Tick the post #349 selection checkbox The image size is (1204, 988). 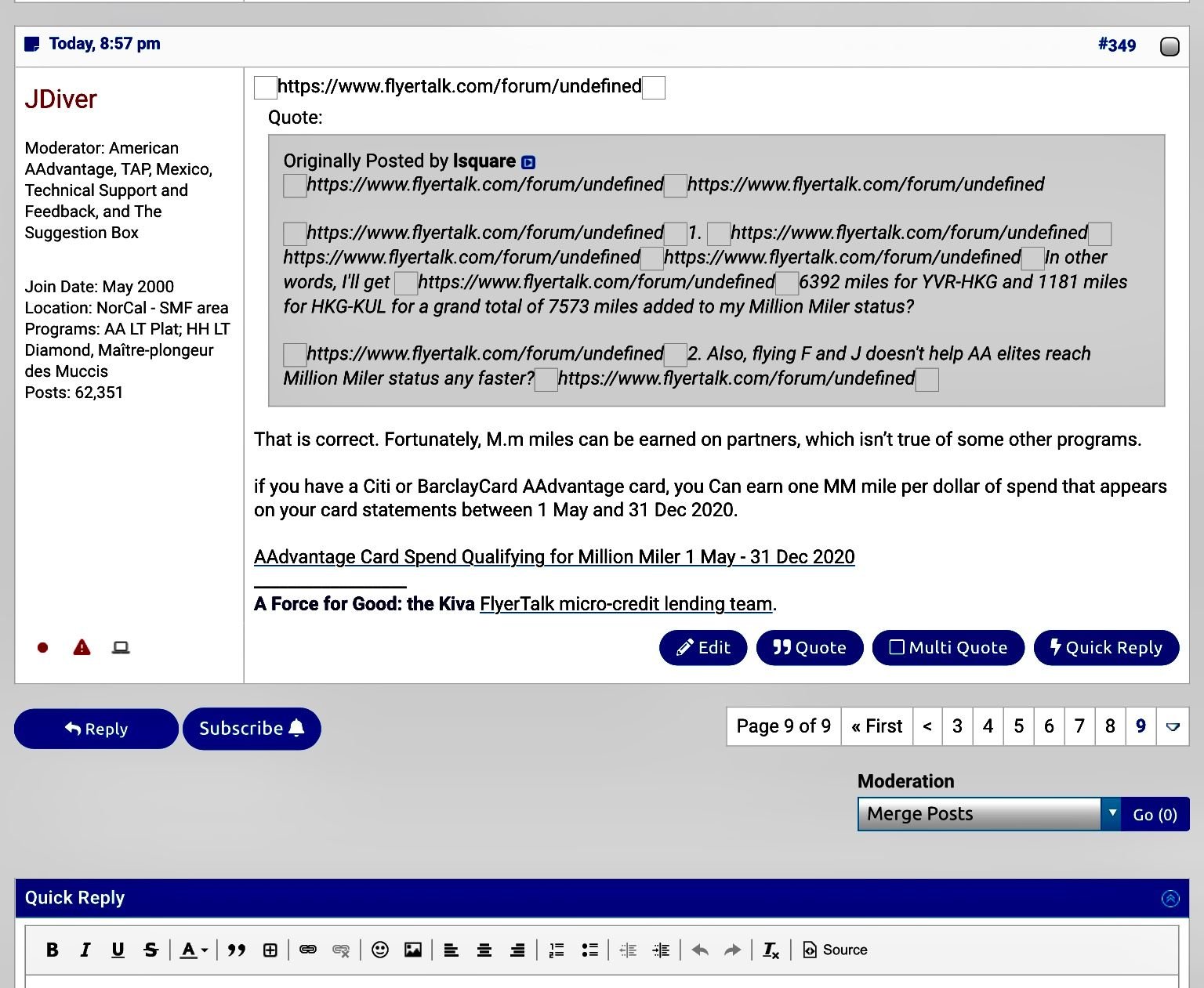point(1170,46)
